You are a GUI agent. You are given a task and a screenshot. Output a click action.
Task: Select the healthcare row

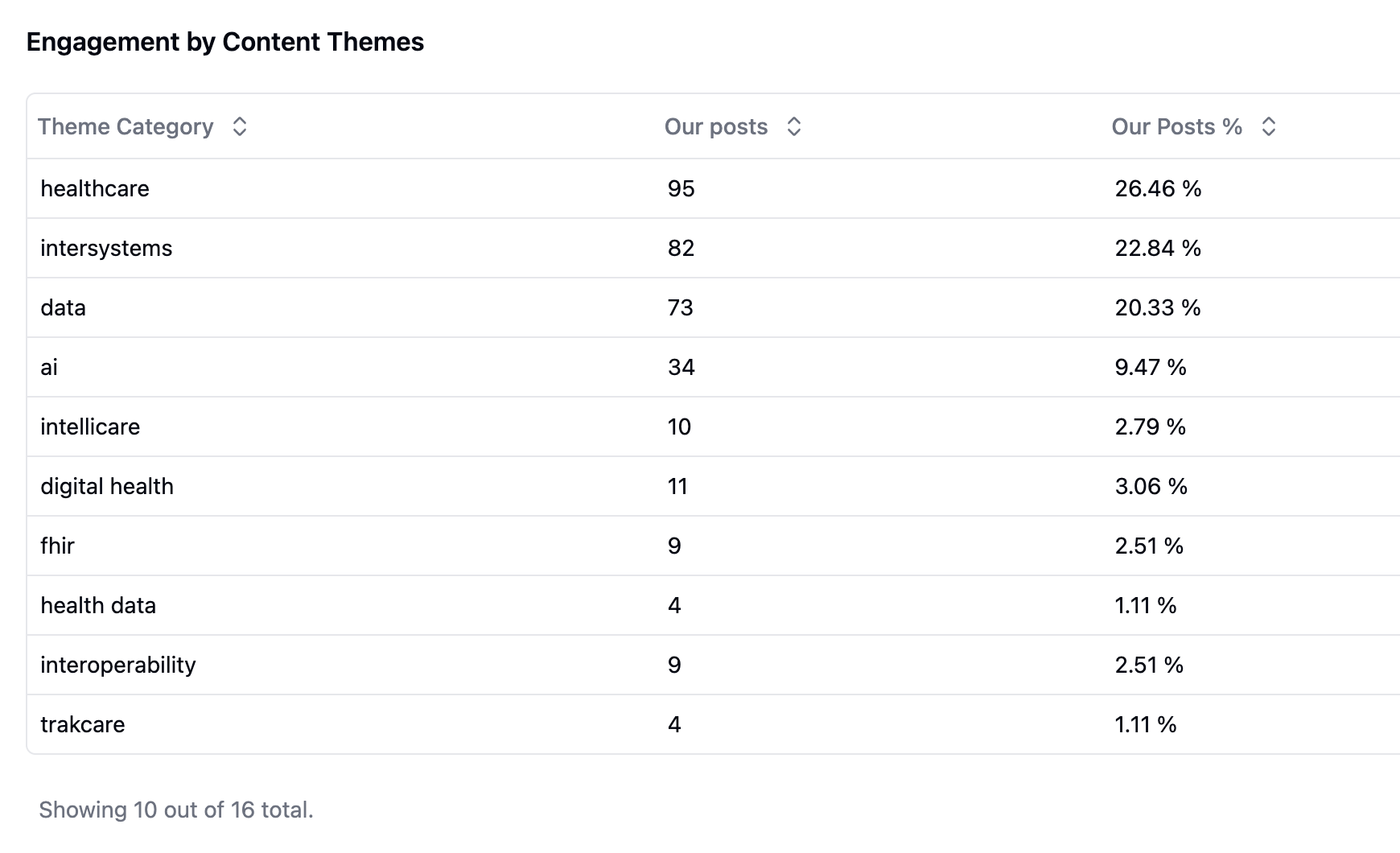pos(95,188)
